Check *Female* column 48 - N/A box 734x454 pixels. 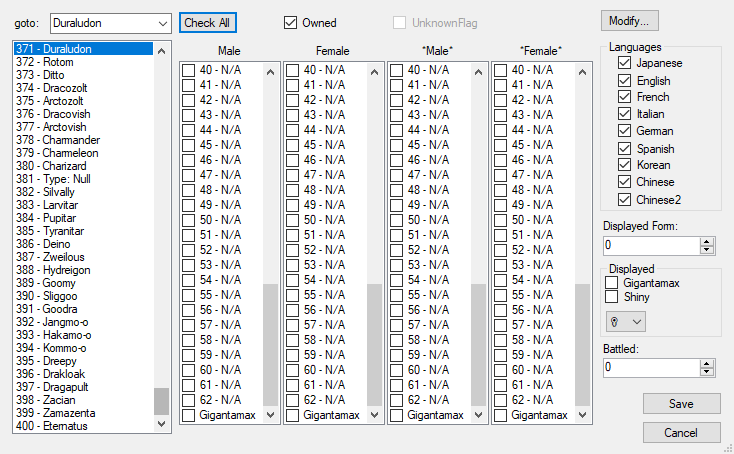(500, 190)
